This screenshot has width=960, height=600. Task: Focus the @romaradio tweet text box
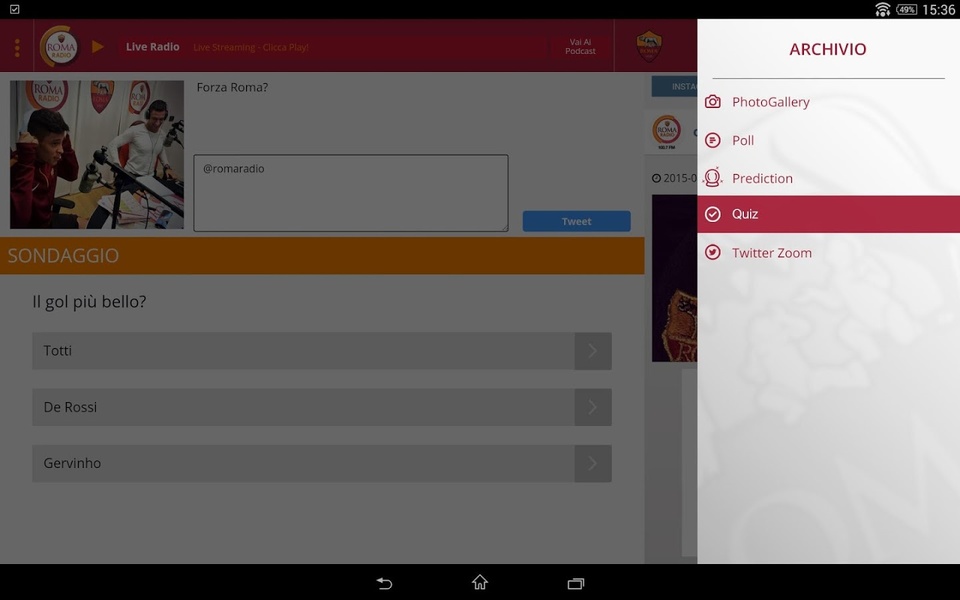click(x=351, y=193)
